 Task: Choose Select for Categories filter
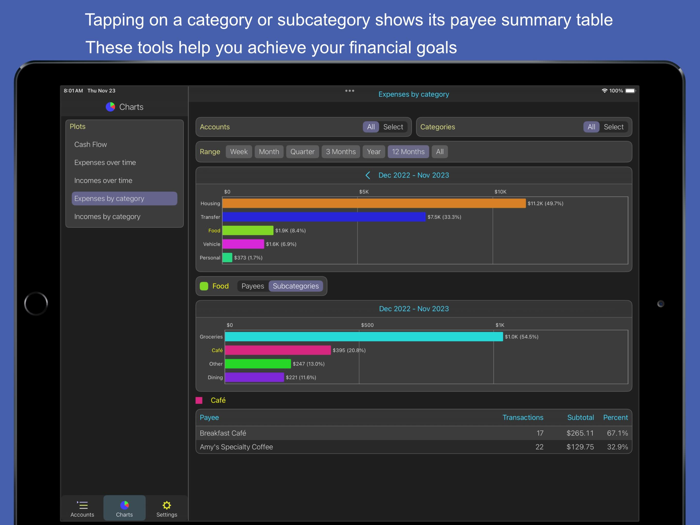click(x=613, y=127)
